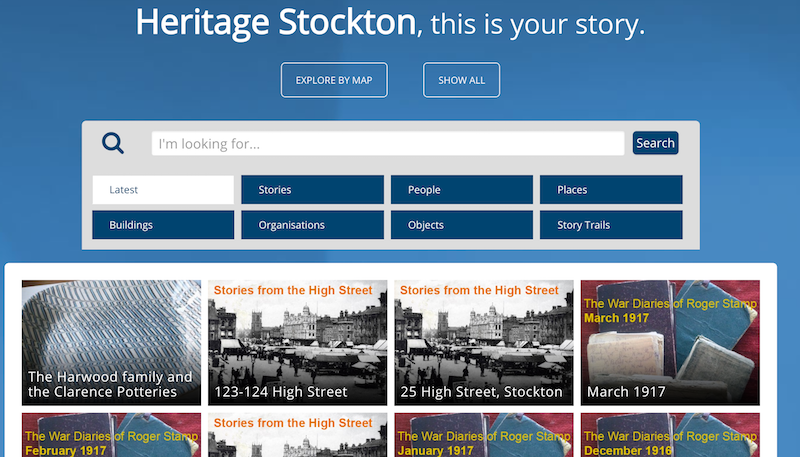This screenshot has height=457, width=800.
Task: Focus the "I'm looking for..." search field
Action: pos(388,144)
